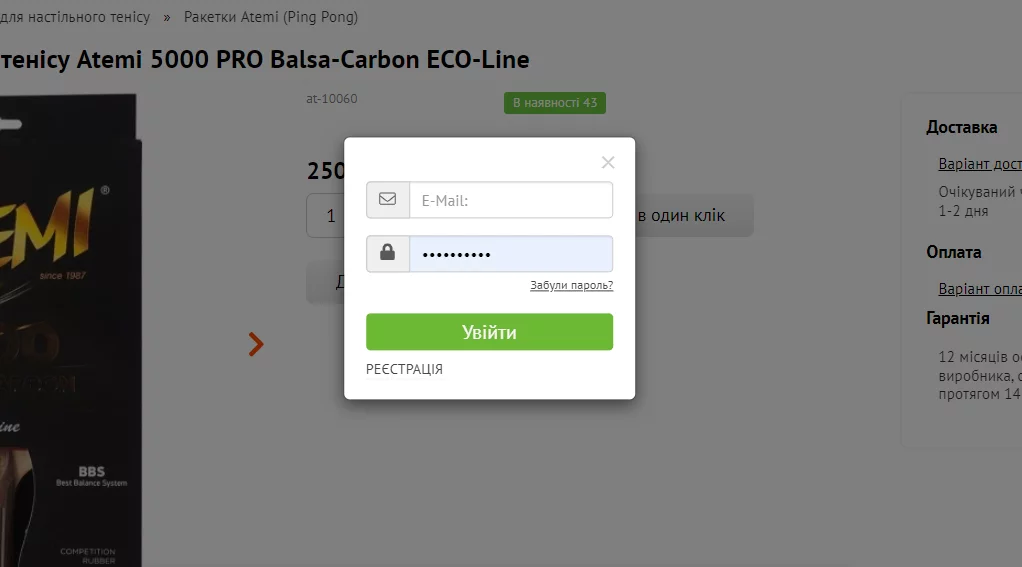Click into the password field
The width and height of the screenshot is (1022, 567).
pos(511,254)
